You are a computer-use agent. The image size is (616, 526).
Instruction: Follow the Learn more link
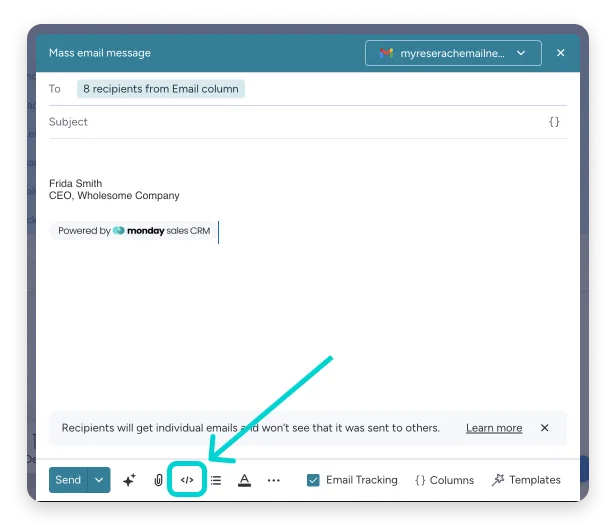point(494,428)
